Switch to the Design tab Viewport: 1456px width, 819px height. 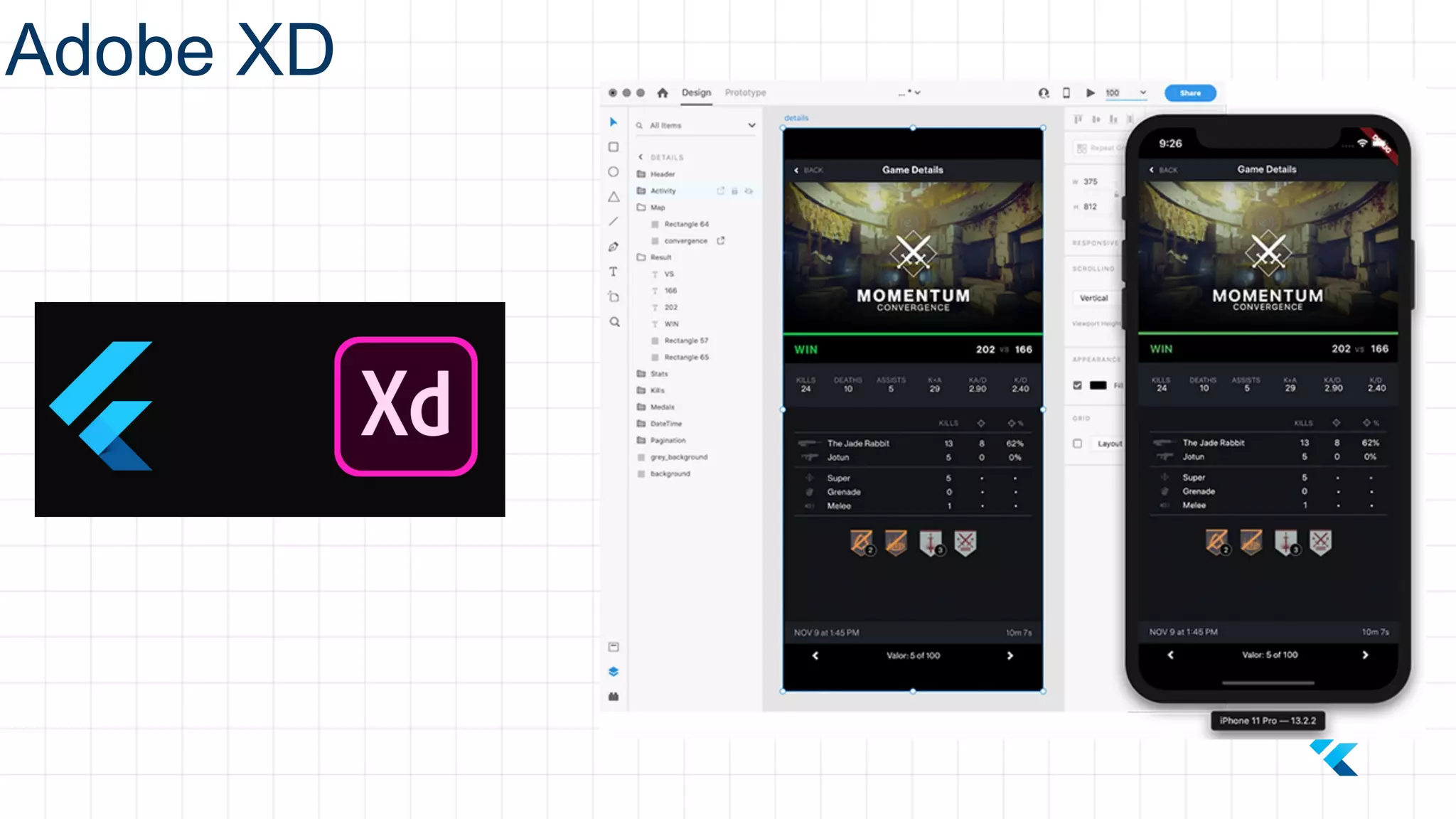coord(696,92)
